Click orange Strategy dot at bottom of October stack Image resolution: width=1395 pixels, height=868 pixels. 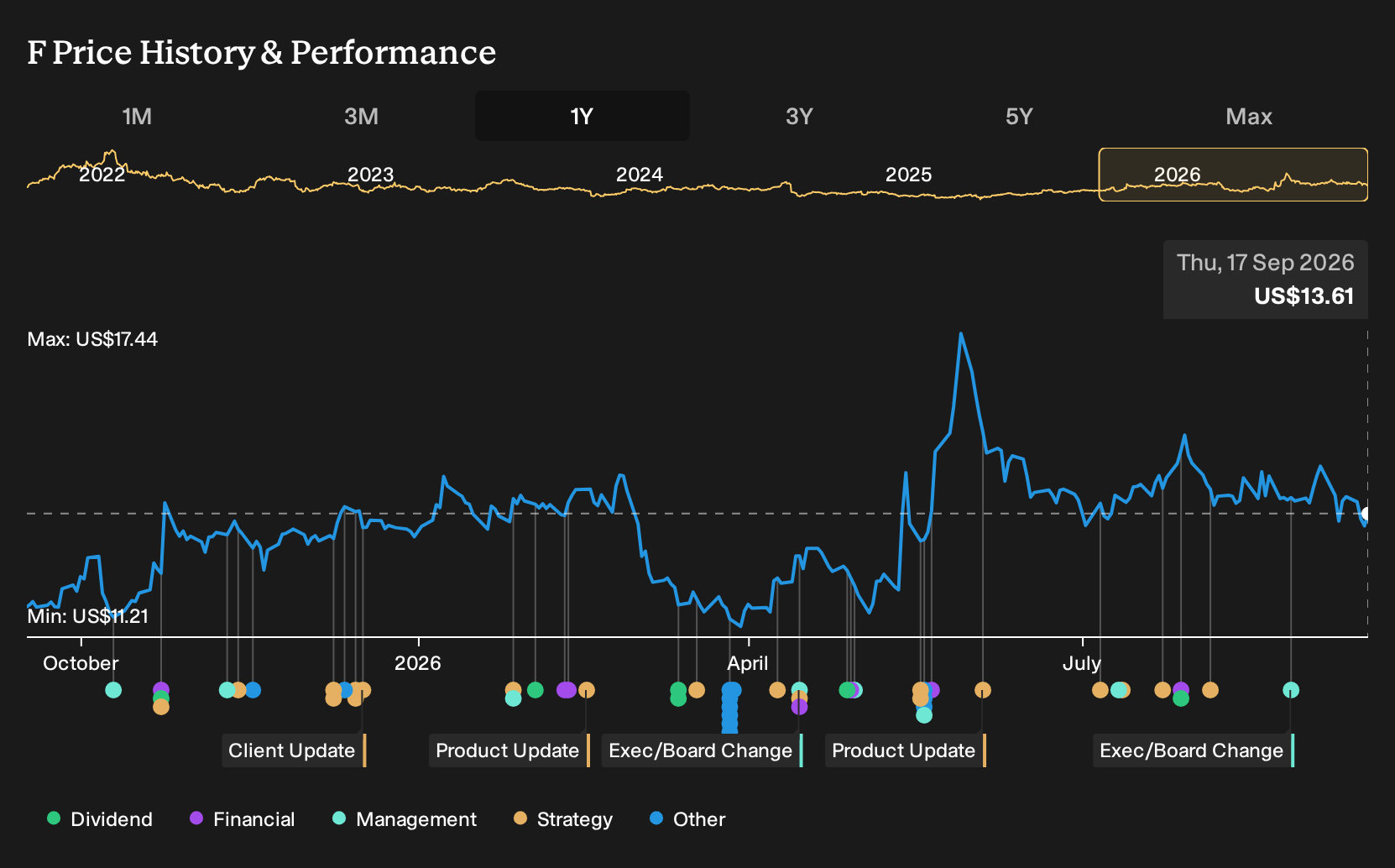click(161, 707)
